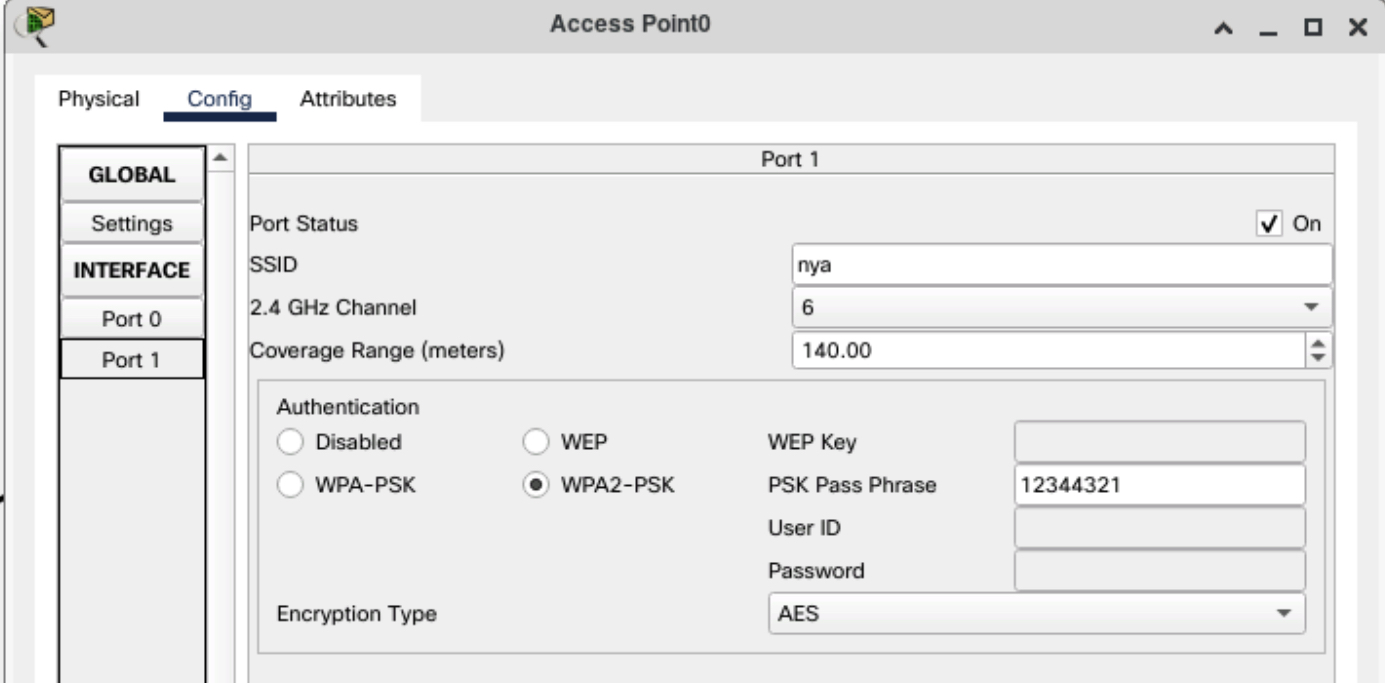Viewport: 1385px width, 683px height.
Task: Click the SSID text field
Action: pyautogui.click(x=1061, y=267)
